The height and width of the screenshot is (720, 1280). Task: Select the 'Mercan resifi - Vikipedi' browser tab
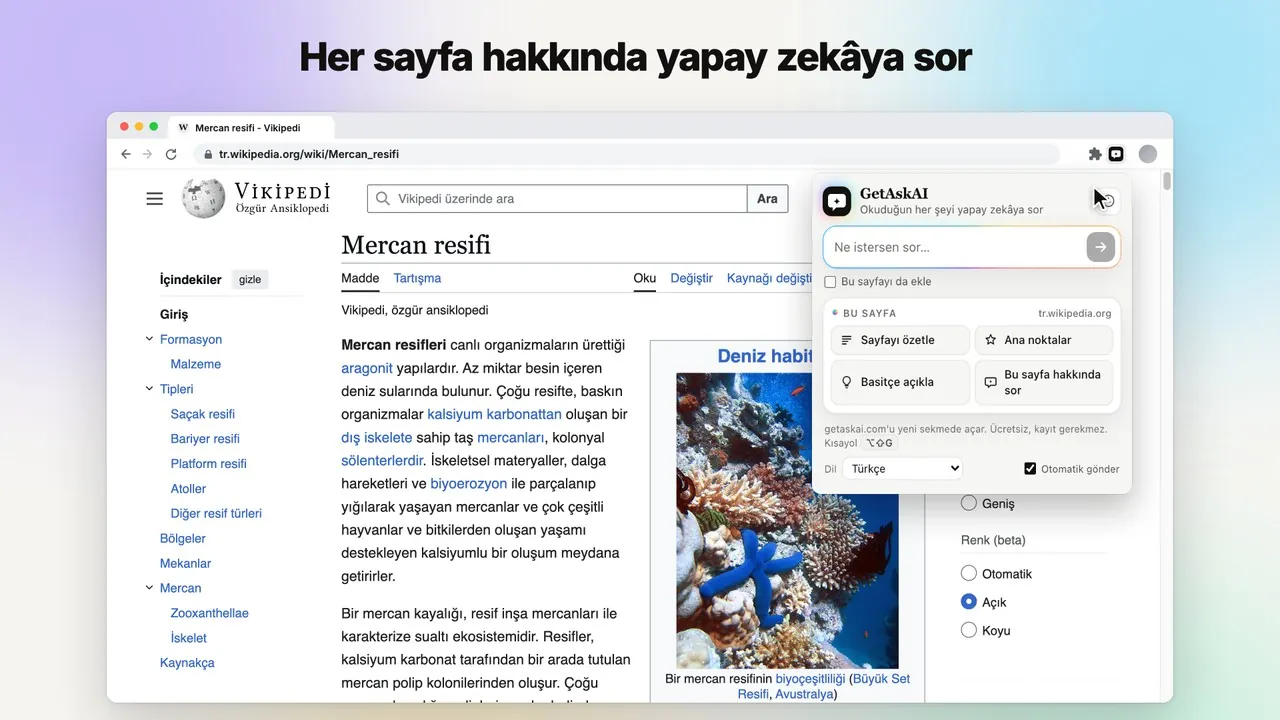pos(252,128)
